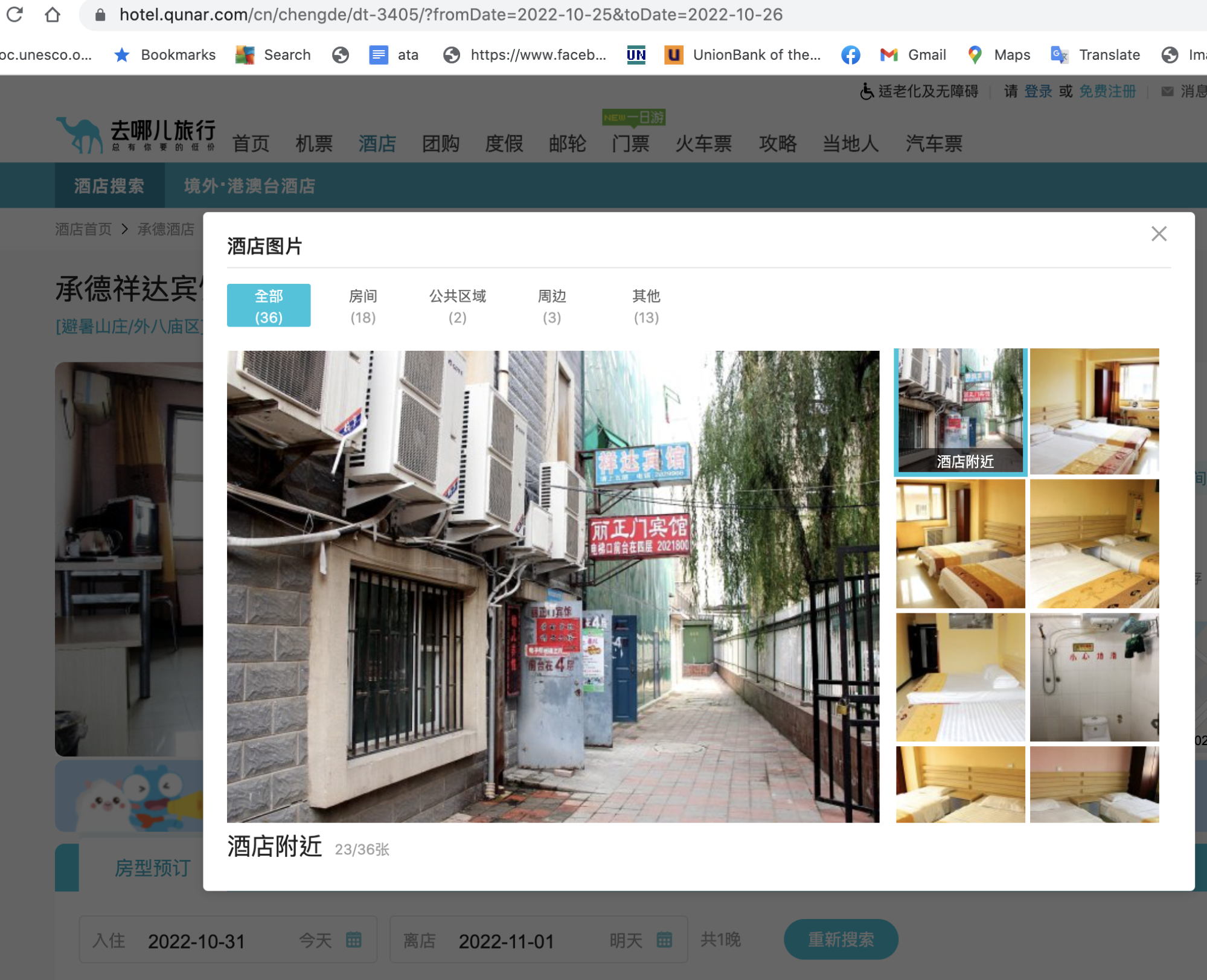This screenshot has width=1207, height=980.
Task: Close the hotel photos dialog
Action: 1158,234
